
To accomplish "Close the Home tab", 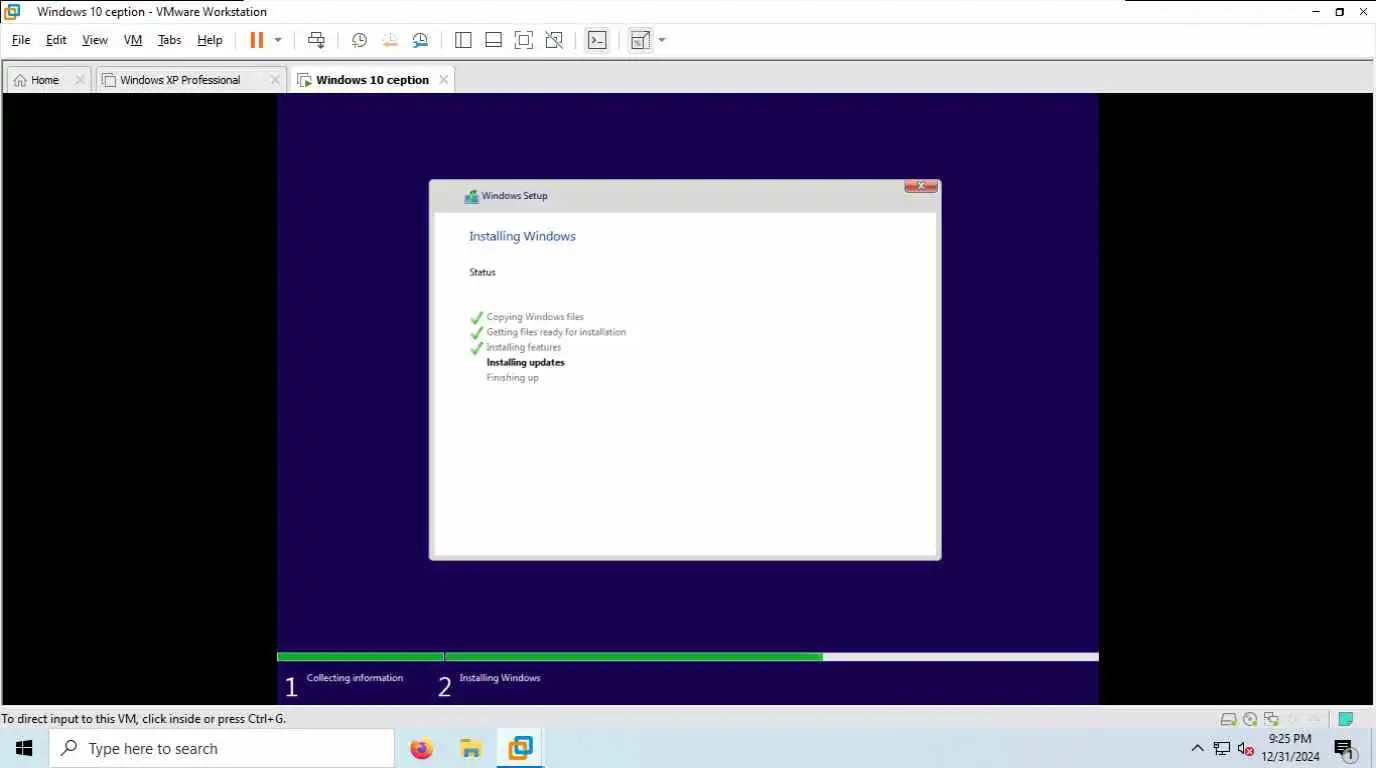I will pyautogui.click(x=80, y=80).
